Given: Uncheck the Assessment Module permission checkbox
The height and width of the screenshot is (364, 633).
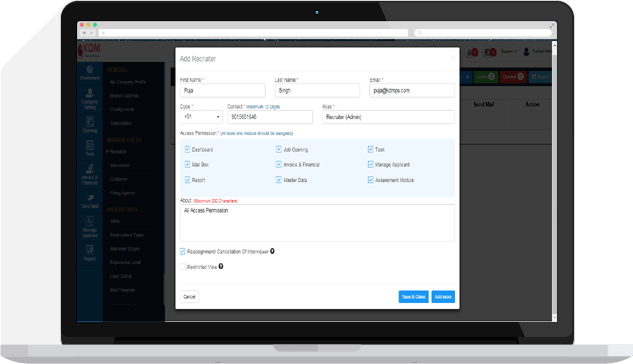Looking at the screenshot, I should [x=371, y=180].
